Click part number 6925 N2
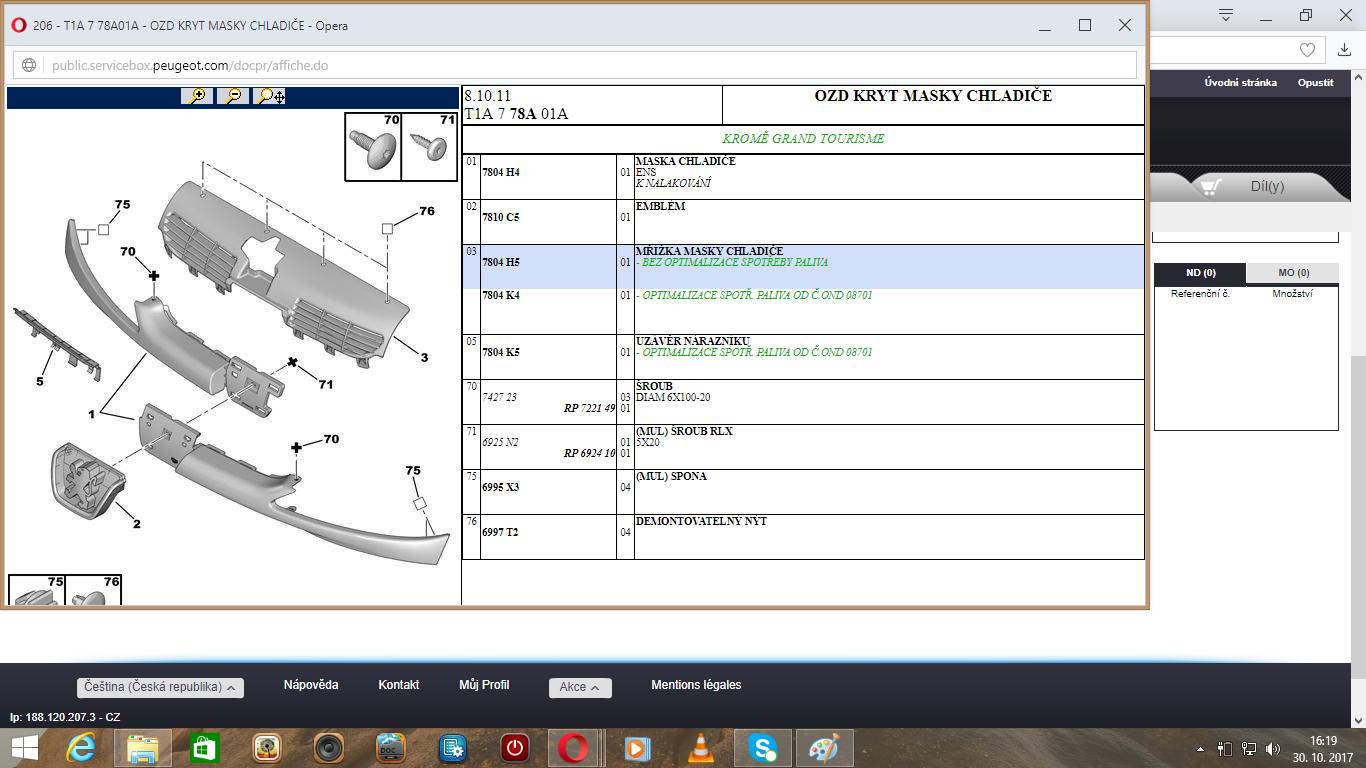 500,442
